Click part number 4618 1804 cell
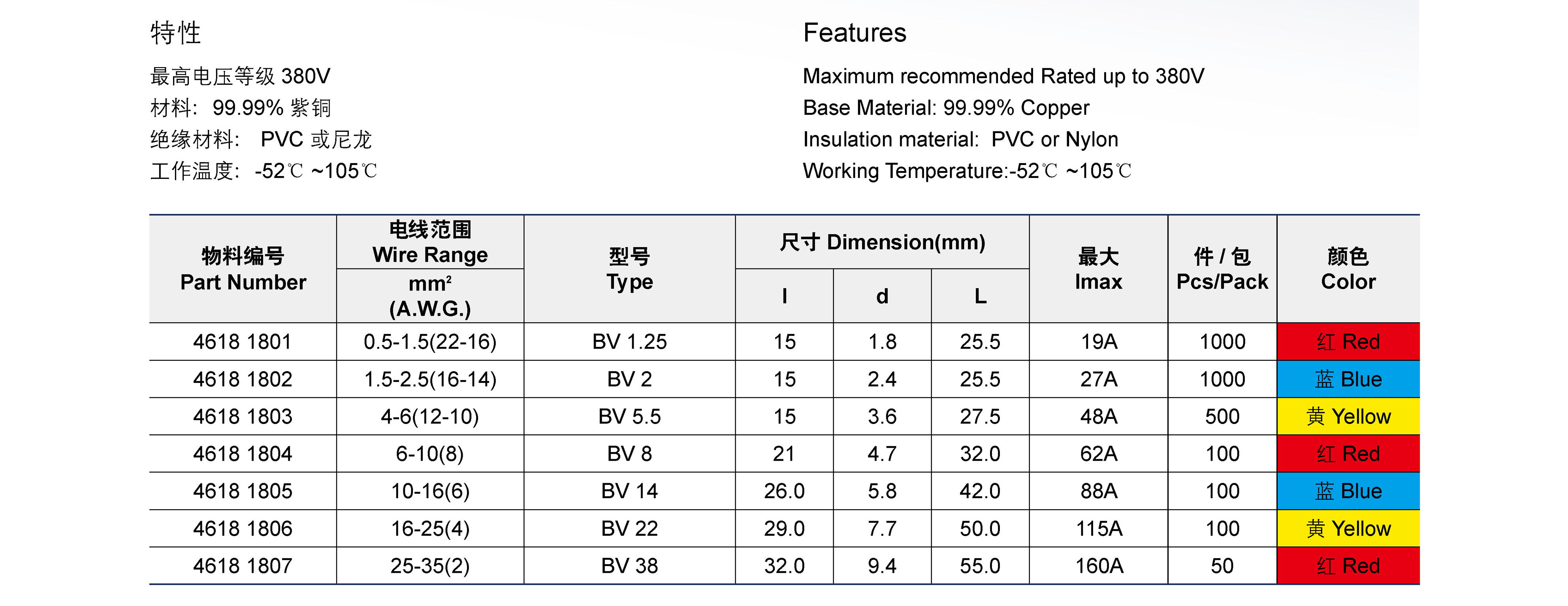The image size is (1568, 606). point(243,454)
